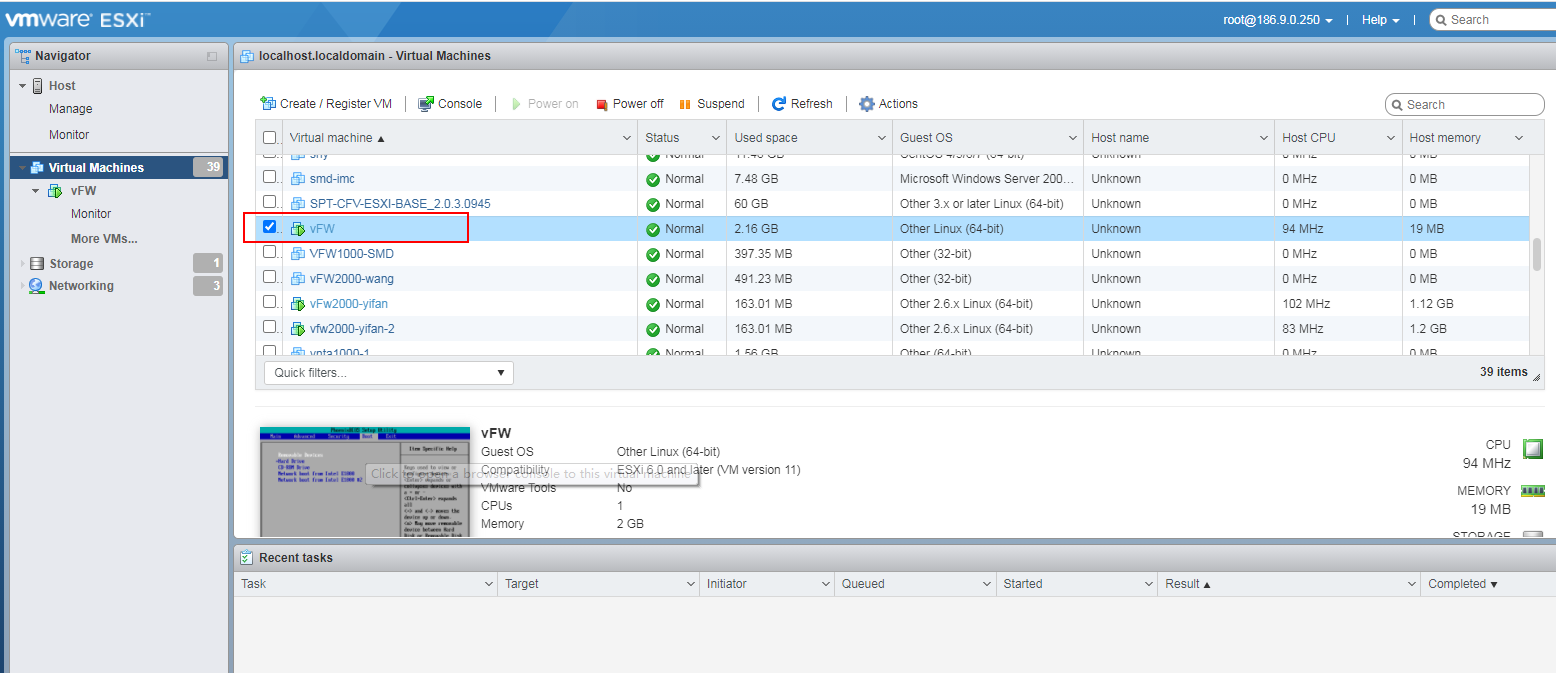The image size is (1556, 673).
Task: Sort tasks by Completed column
Action: (x=1463, y=584)
